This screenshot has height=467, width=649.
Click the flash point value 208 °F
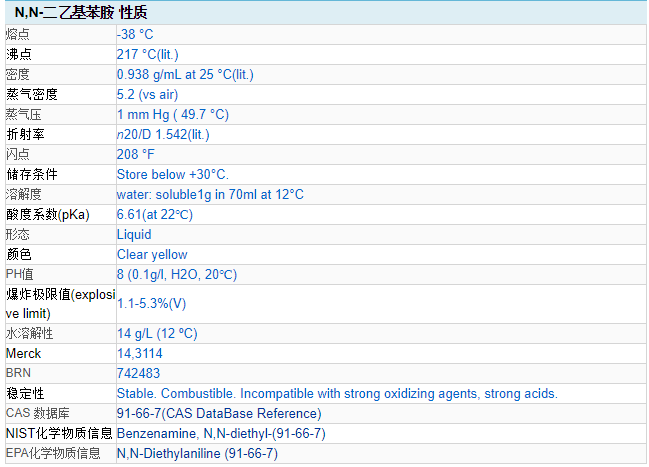pos(136,154)
